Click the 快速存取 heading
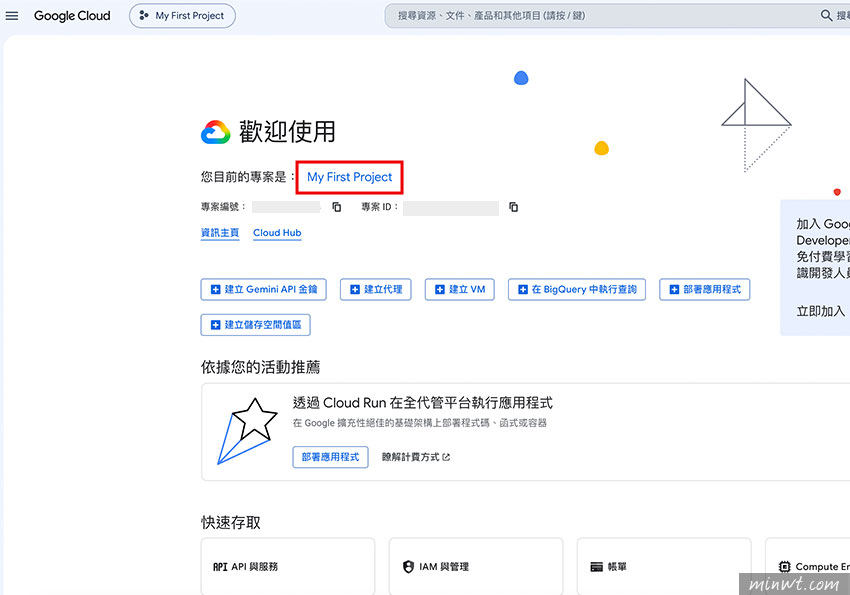 click(231, 522)
